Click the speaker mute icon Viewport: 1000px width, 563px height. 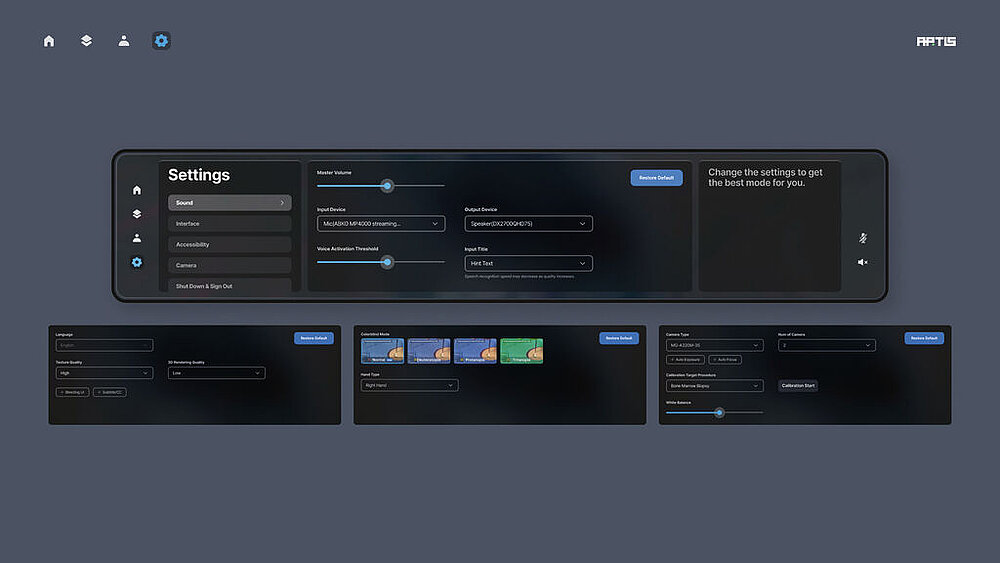coord(862,262)
